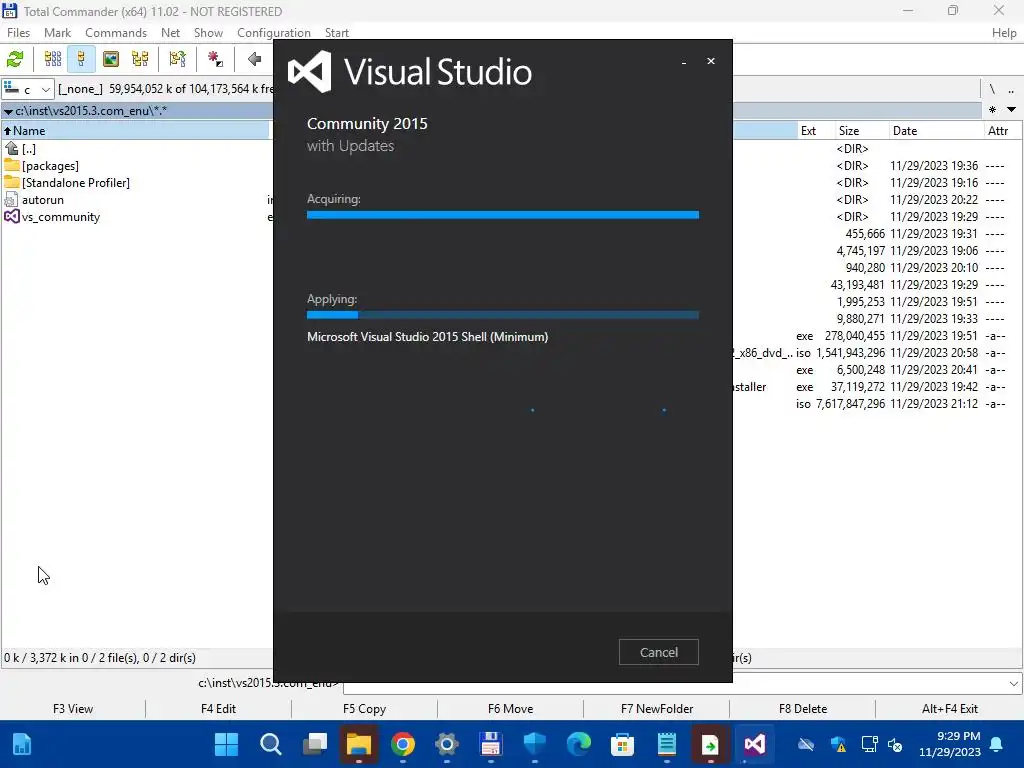Open Microsoft Store from taskbar
The height and width of the screenshot is (768, 1024).
[622, 744]
